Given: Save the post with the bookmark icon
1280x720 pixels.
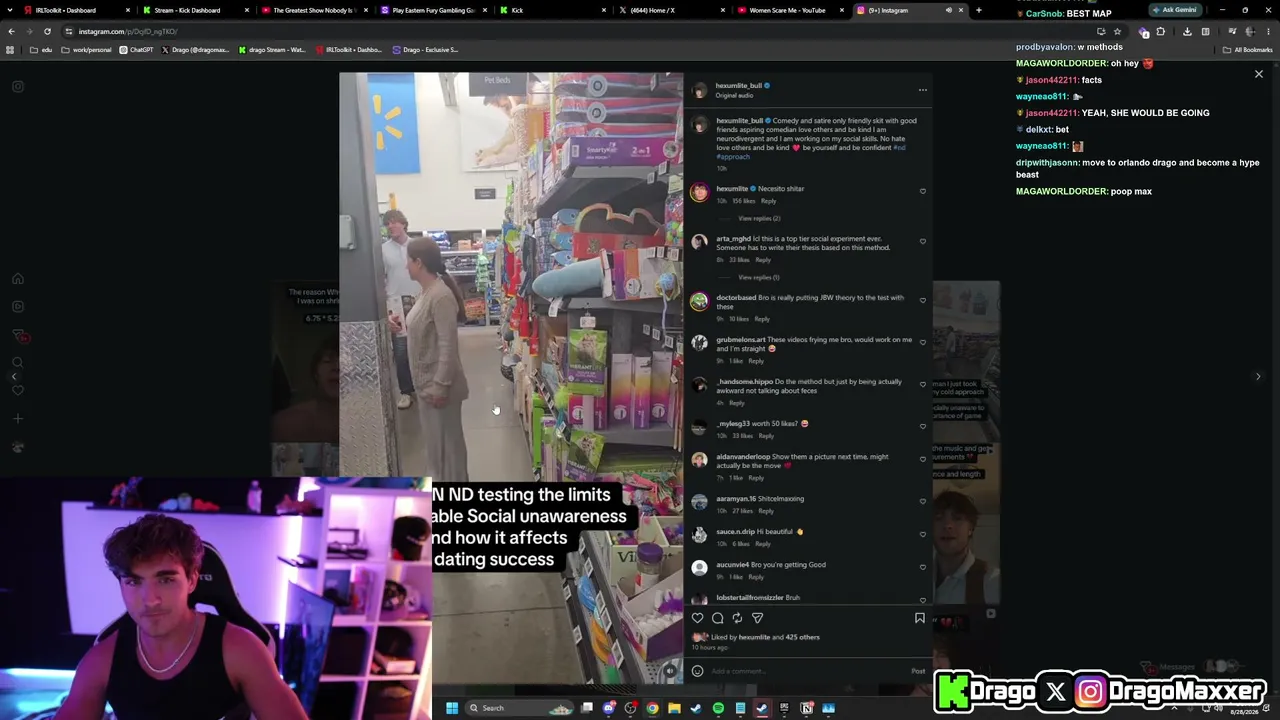Looking at the screenshot, I should tap(919, 618).
